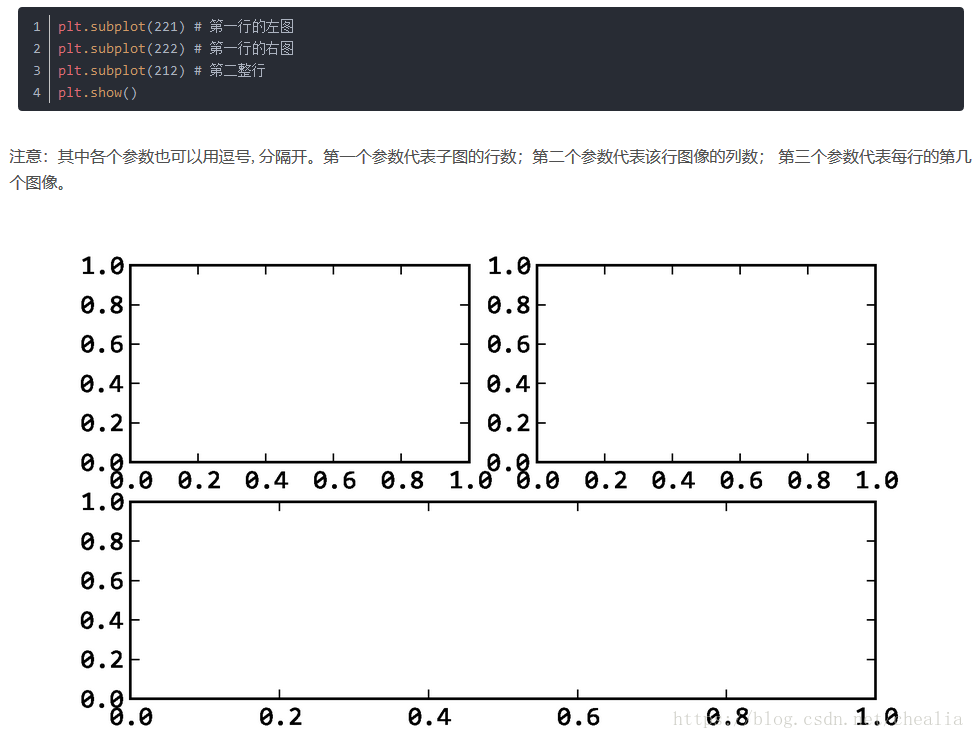This screenshot has width=974, height=739.
Task: Click the comment 第二整行
Action: click(x=236, y=70)
